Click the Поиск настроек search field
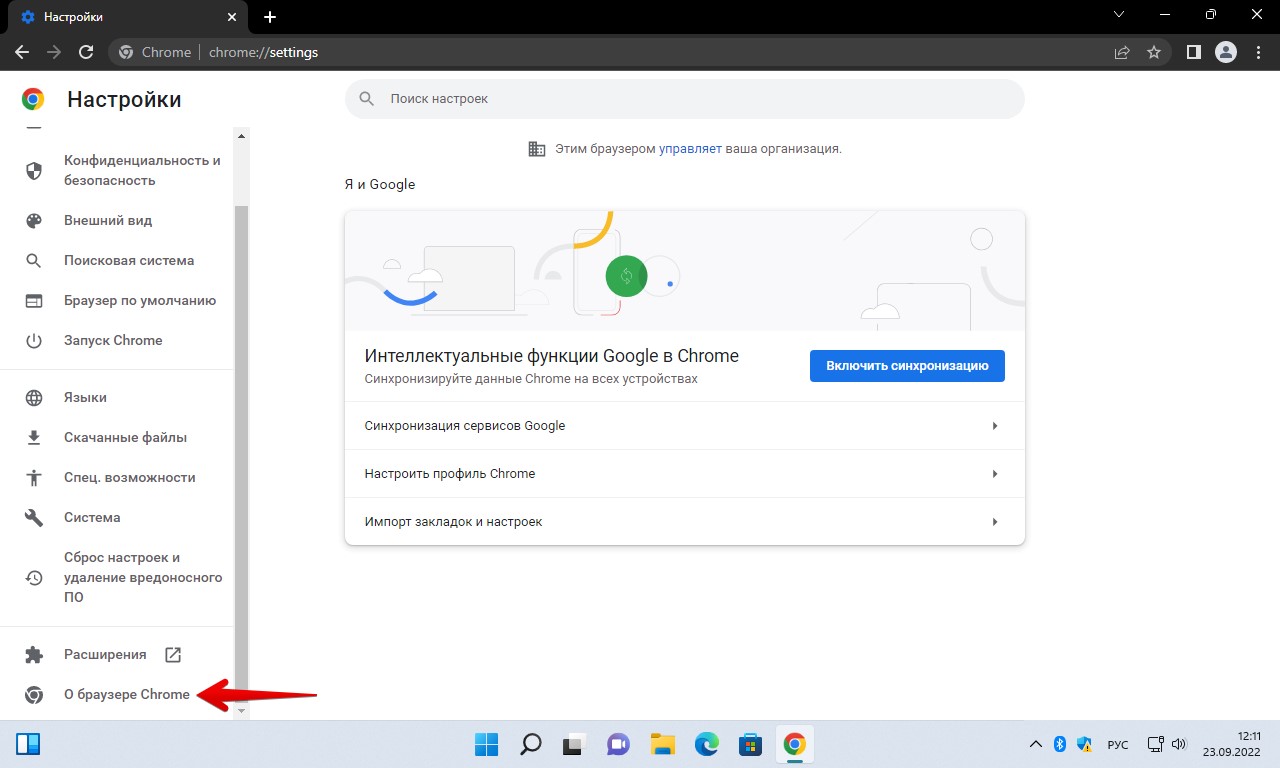1280x768 pixels. click(x=685, y=99)
